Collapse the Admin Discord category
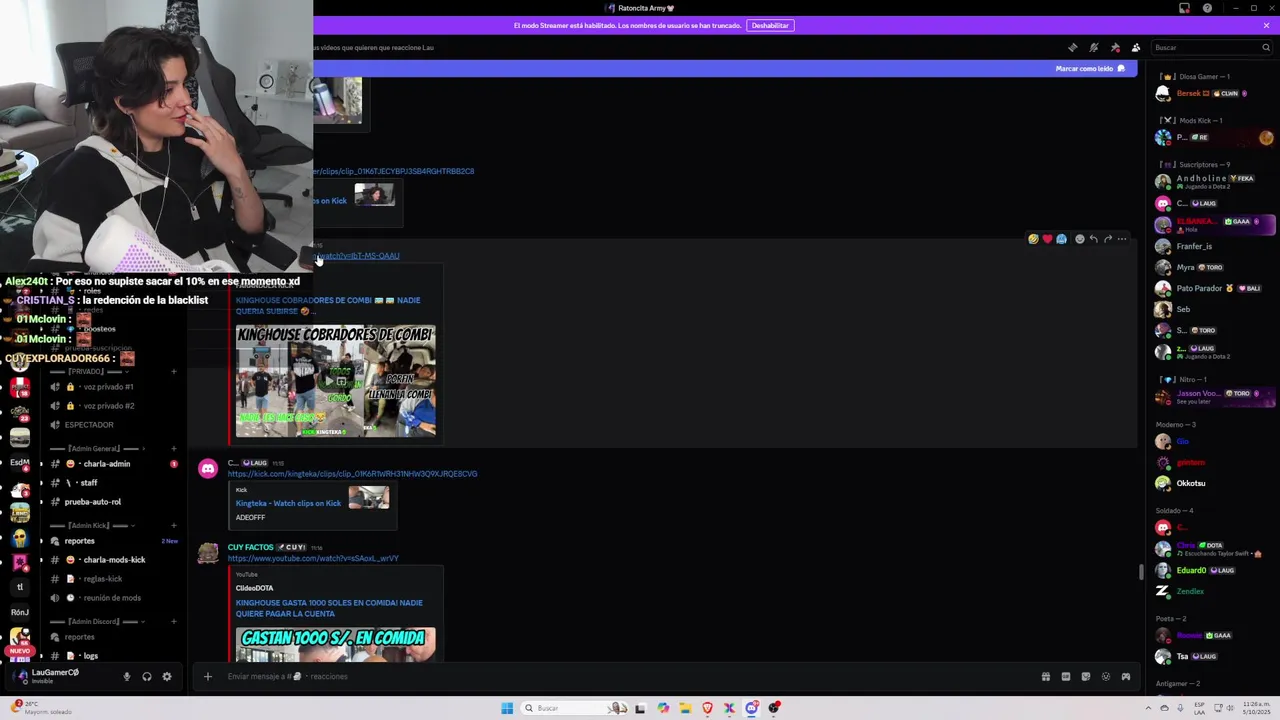The width and height of the screenshot is (1280, 720). [x=98, y=621]
